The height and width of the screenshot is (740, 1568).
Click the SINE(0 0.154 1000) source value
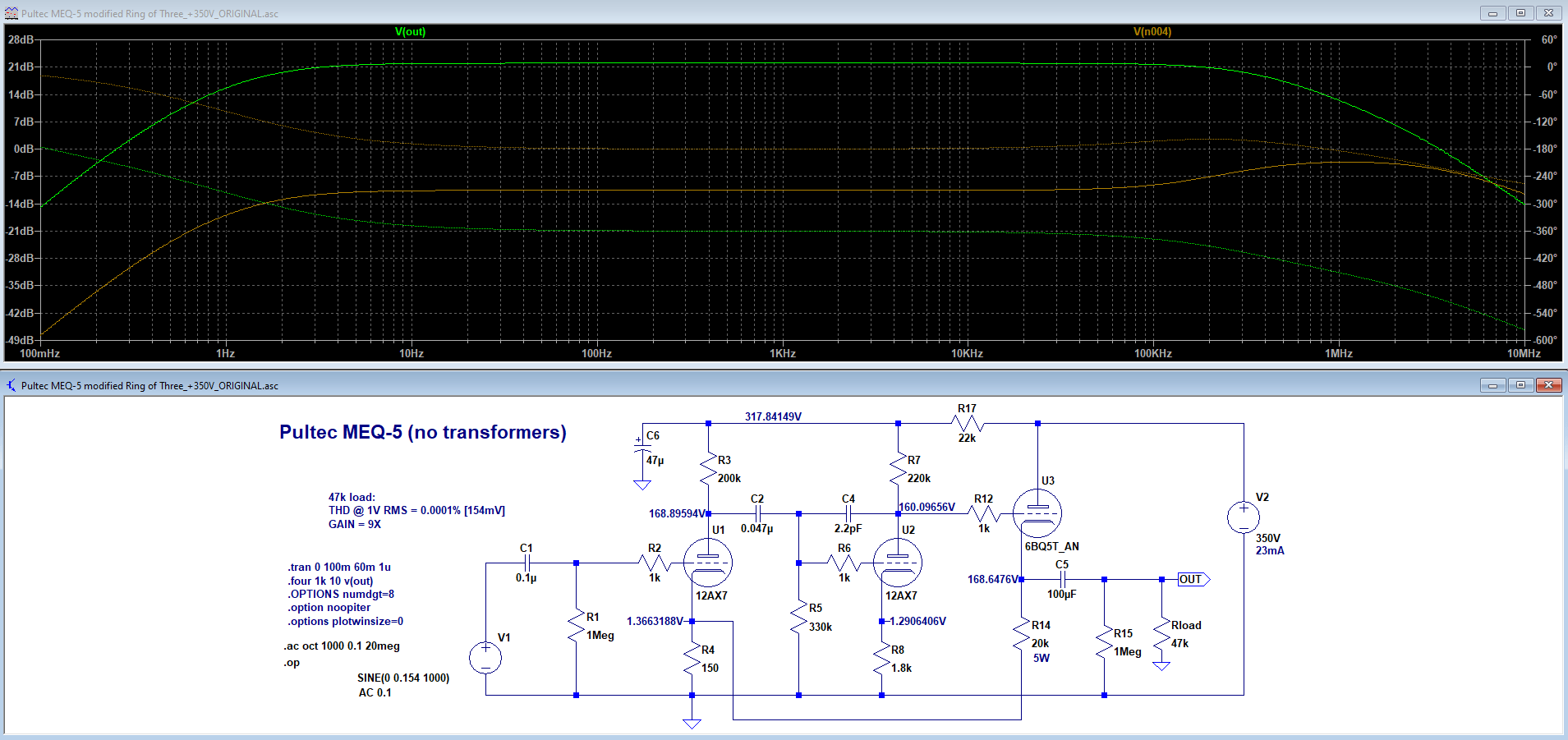[x=403, y=678]
